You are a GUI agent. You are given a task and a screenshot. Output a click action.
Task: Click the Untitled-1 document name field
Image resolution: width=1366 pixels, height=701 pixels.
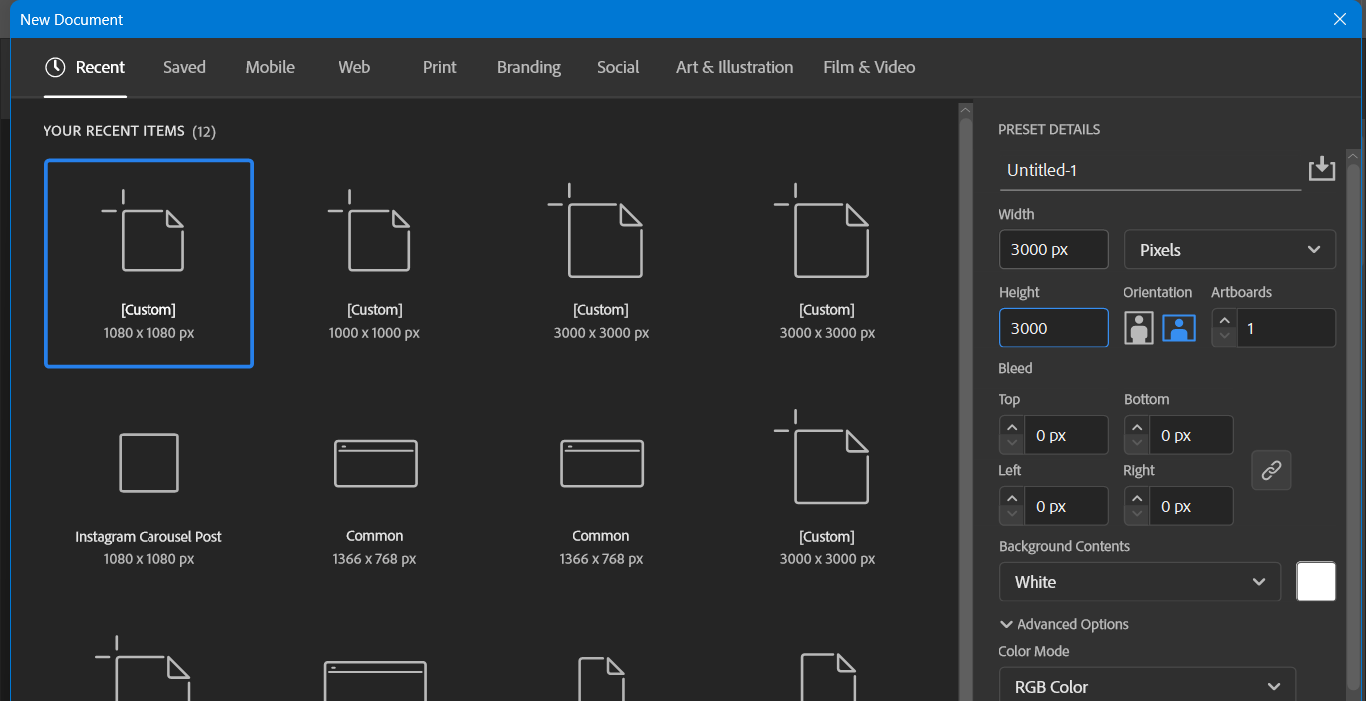click(x=1150, y=170)
